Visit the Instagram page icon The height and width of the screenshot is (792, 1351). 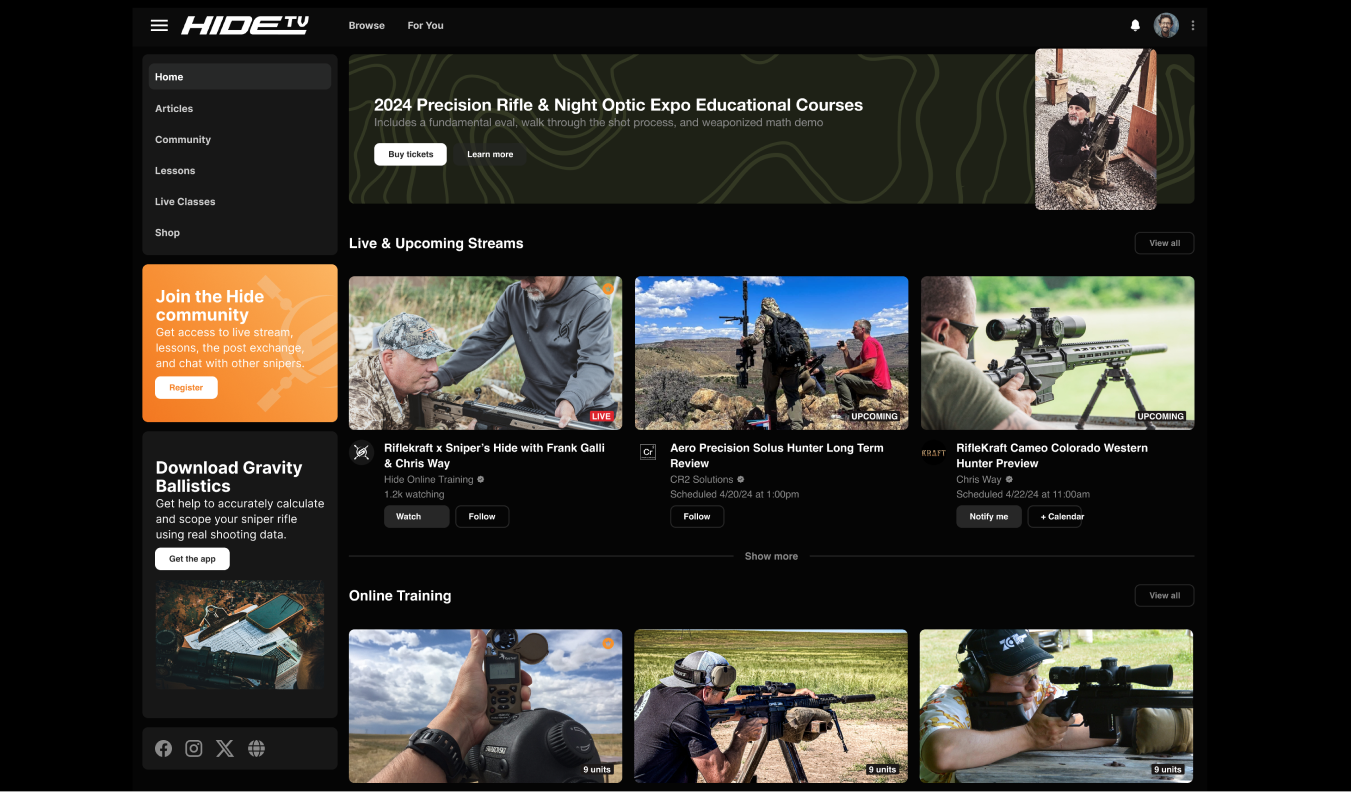pos(194,748)
